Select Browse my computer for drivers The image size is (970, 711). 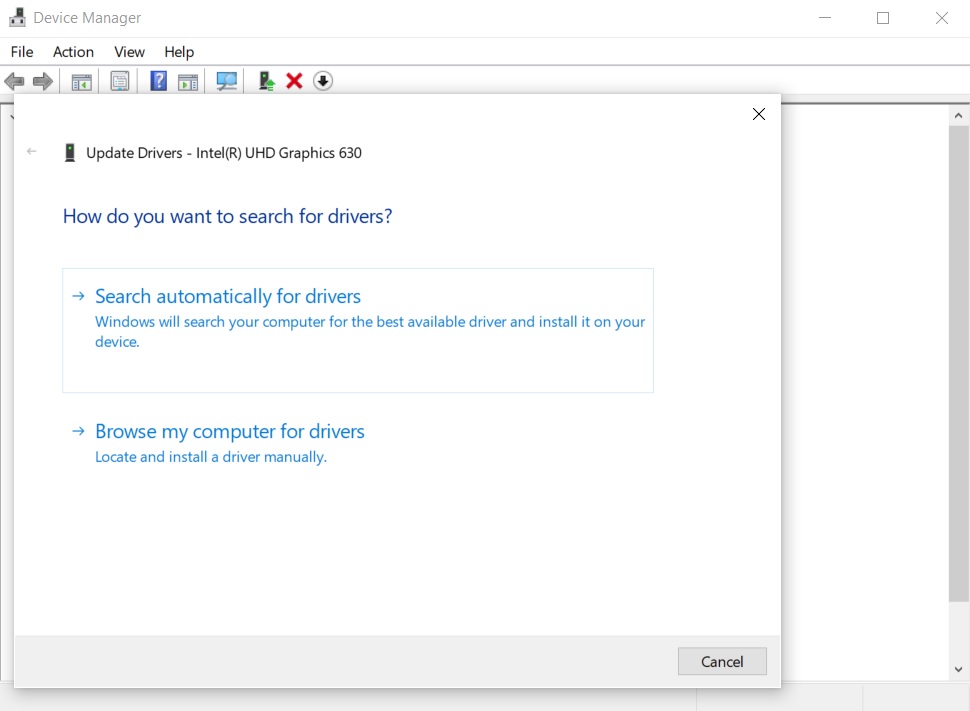[x=230, y=432]
